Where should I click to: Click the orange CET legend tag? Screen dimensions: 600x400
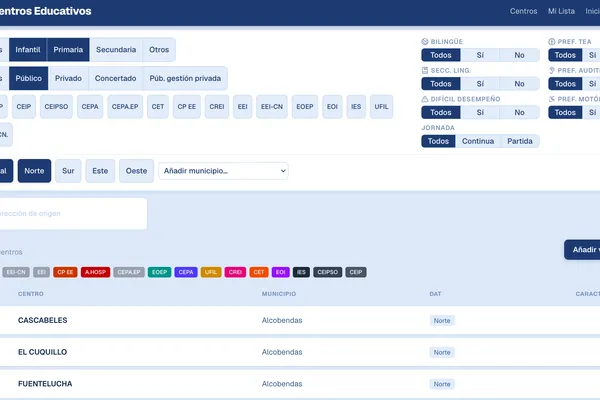[259, 272]
